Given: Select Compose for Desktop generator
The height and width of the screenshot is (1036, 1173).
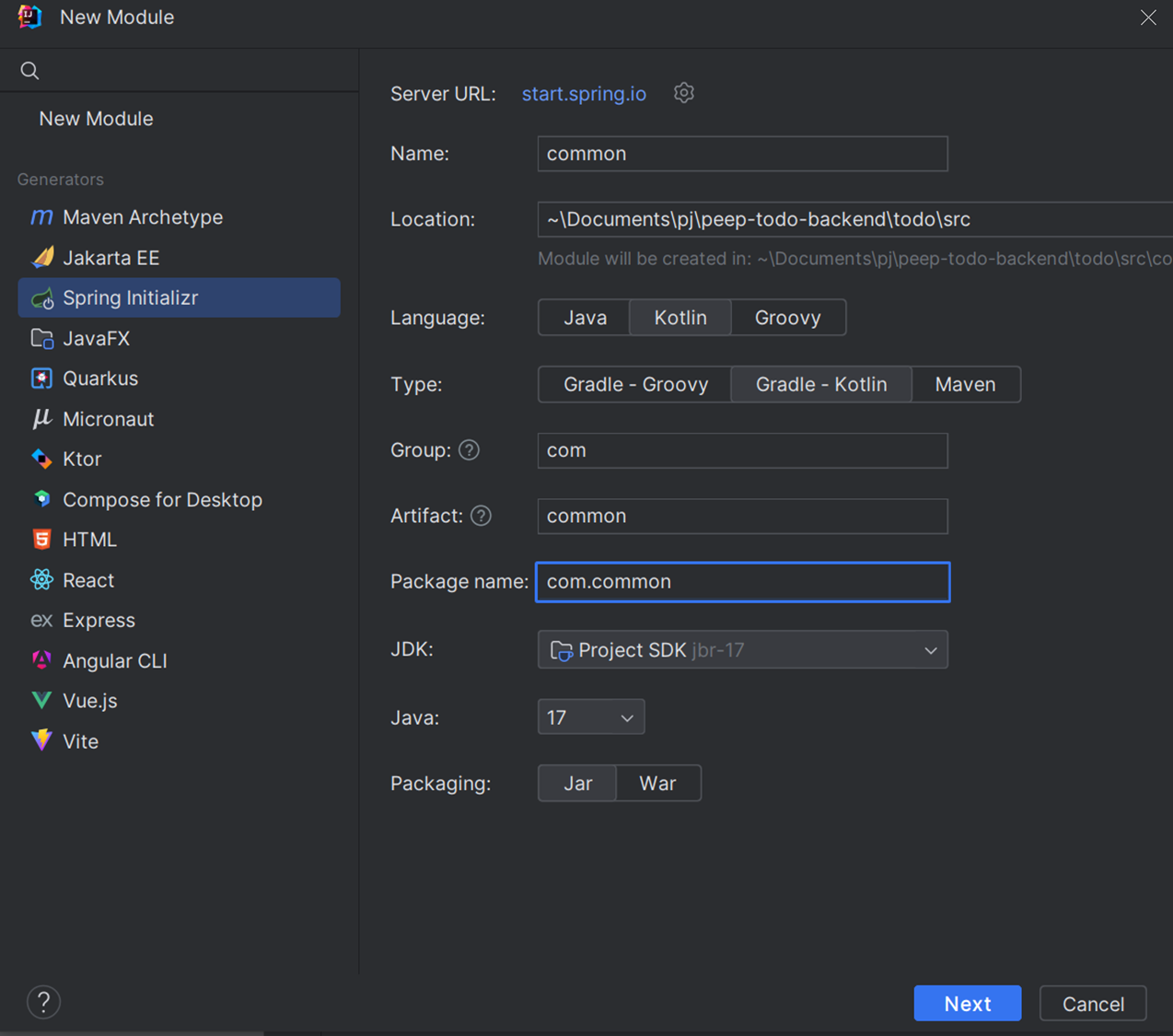Looking at the screenshot, I should click(x=180, y=499).
